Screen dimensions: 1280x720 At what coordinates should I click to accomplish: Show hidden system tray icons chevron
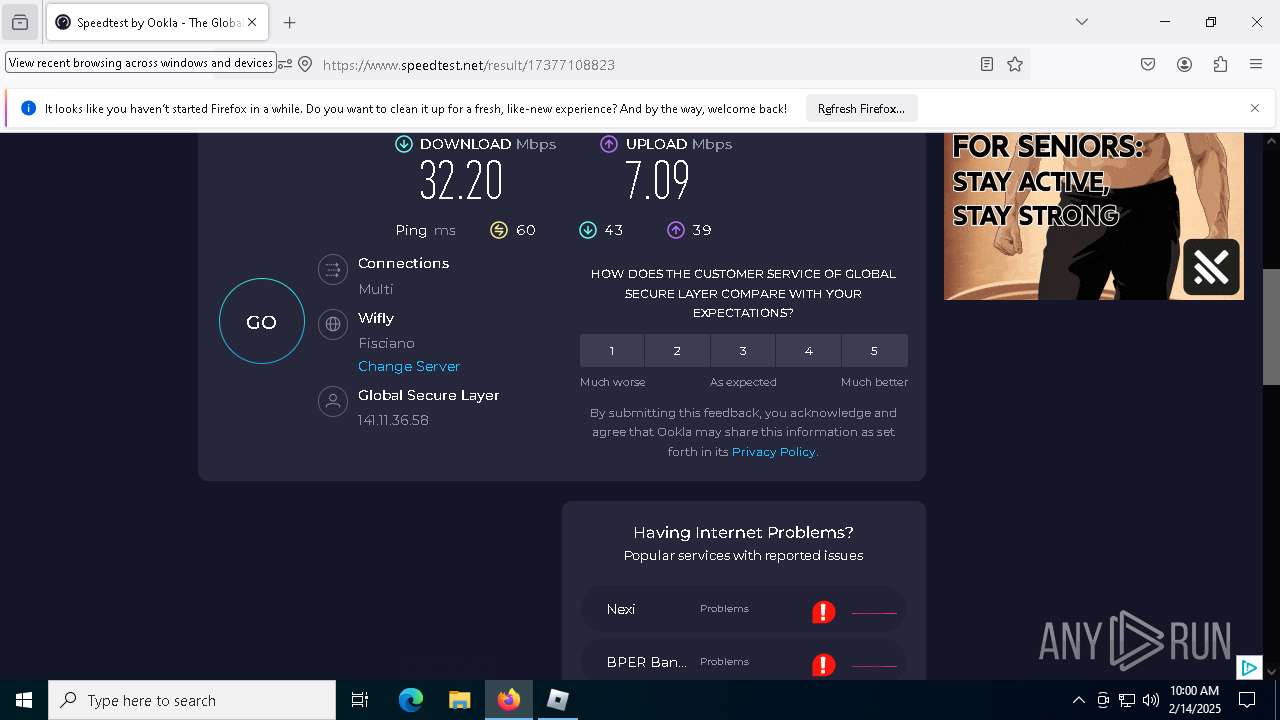(x=1078, y=700)
